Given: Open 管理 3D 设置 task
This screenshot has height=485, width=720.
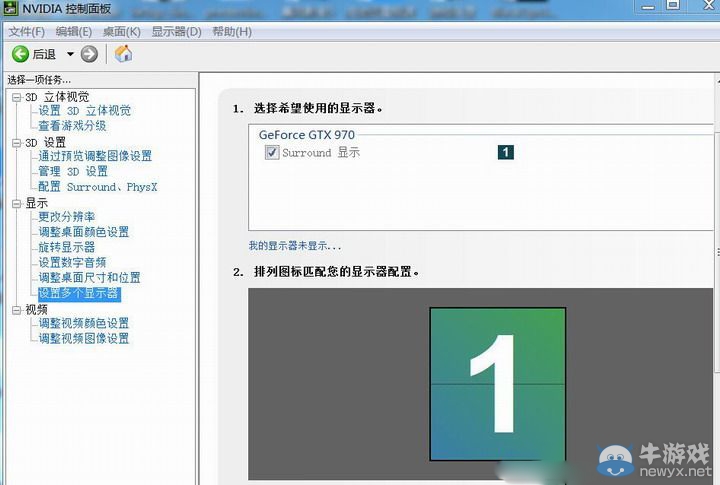Looking at the screenshot, I should click(x=73, y=171).
